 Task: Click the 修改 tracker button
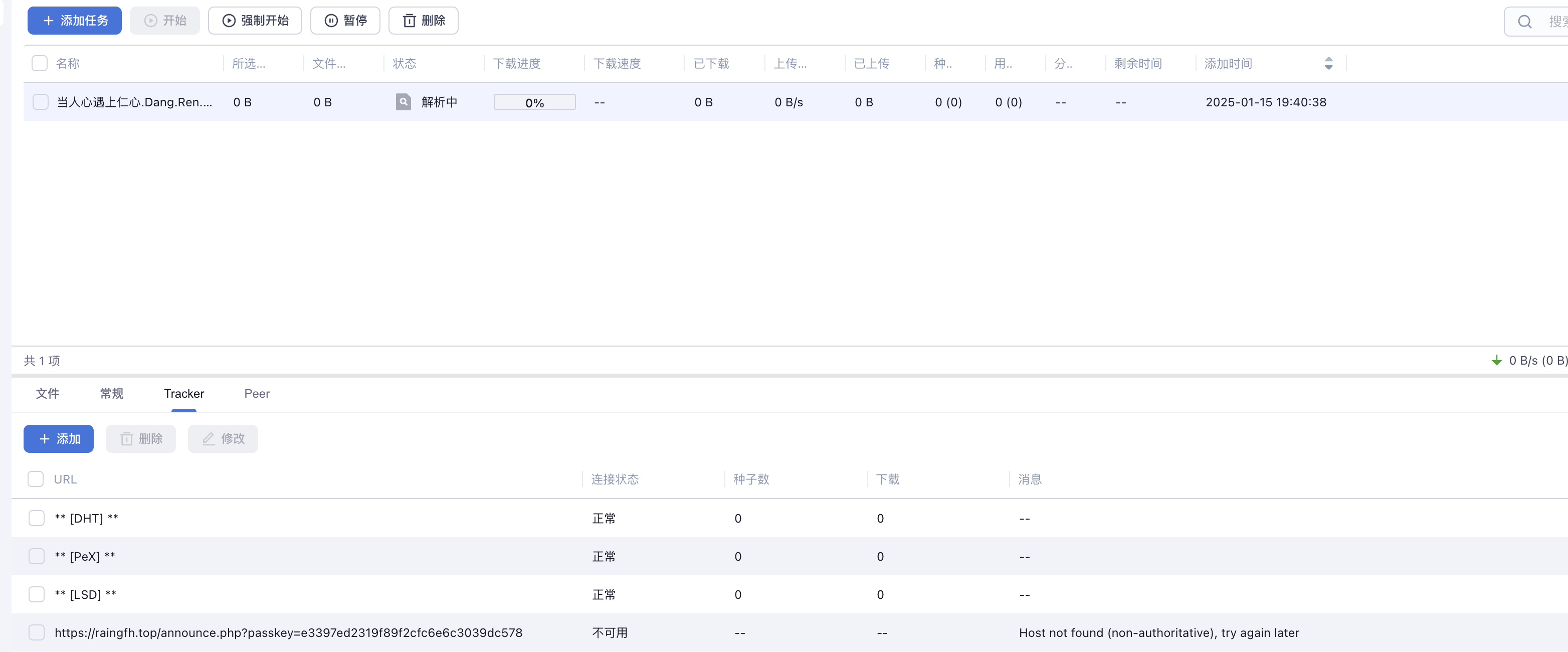(223, 439)
